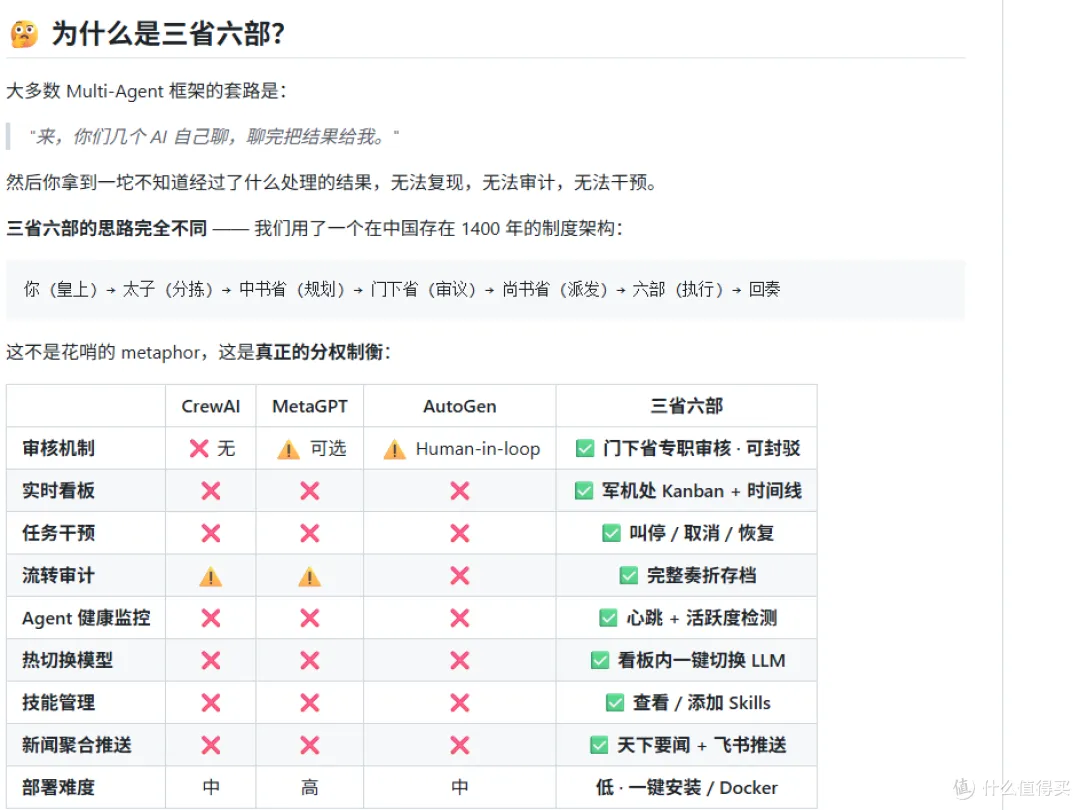The height and width of the screenshot is (810, 1080).
Task: Click the paragraph starting 然后你拿到一坨
Action: pyautogui.click(x=332, y=183)
